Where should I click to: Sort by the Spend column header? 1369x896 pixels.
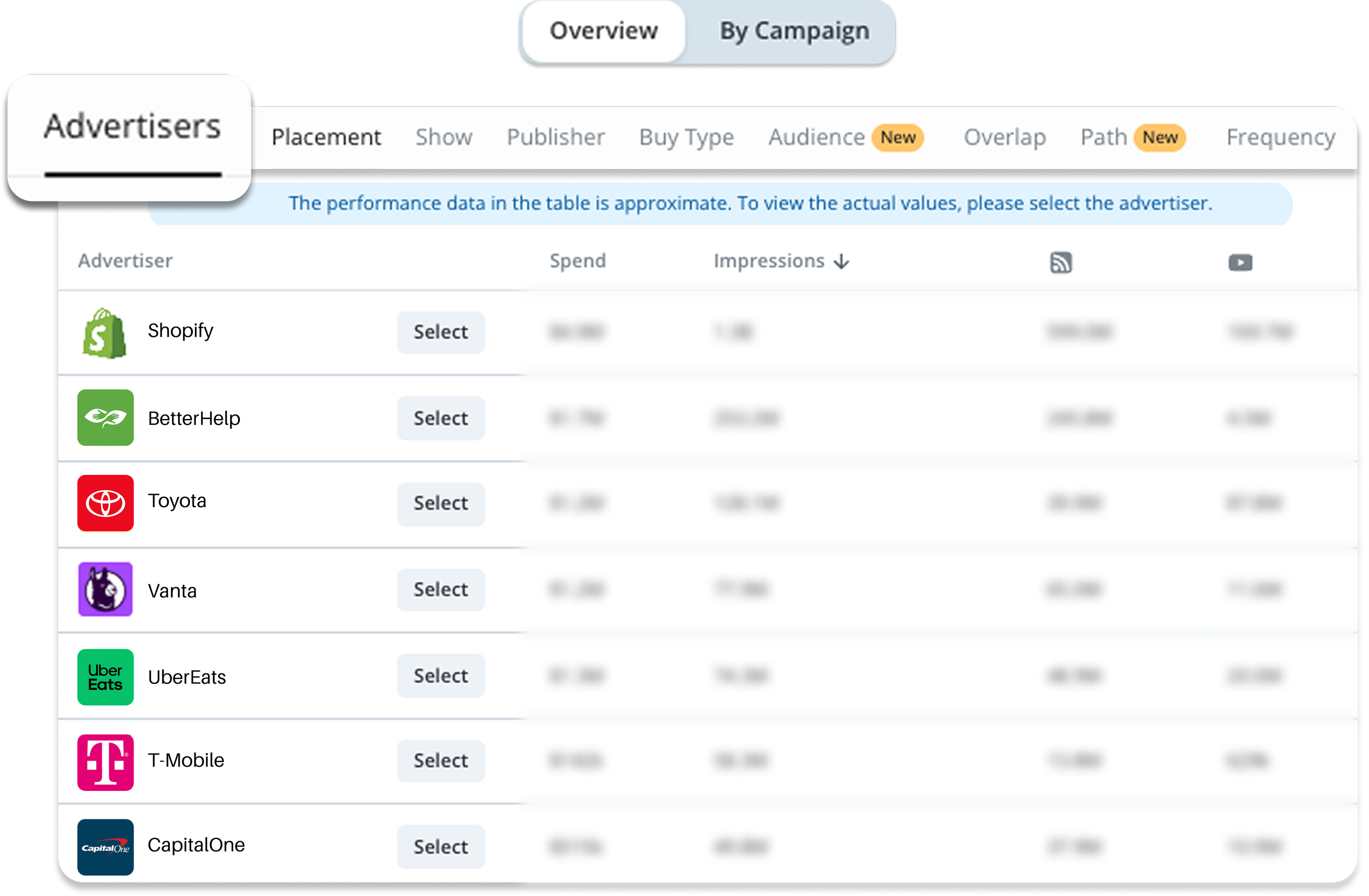(x=578, y=261)
